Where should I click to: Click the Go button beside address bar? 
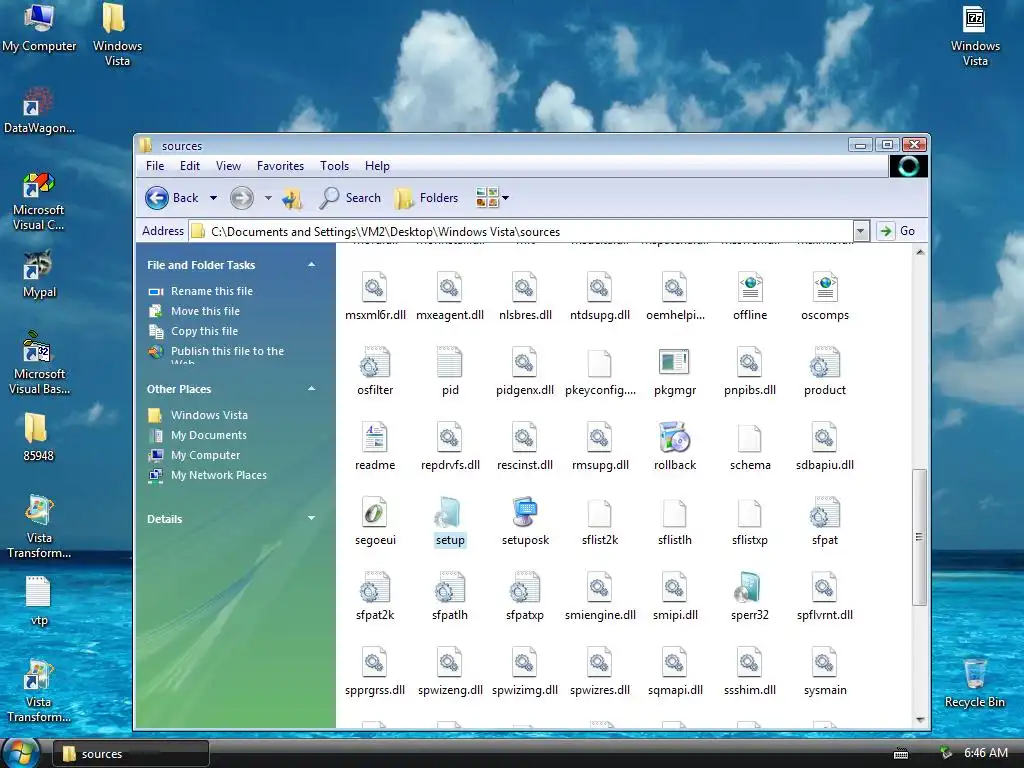tap(897, 231)
